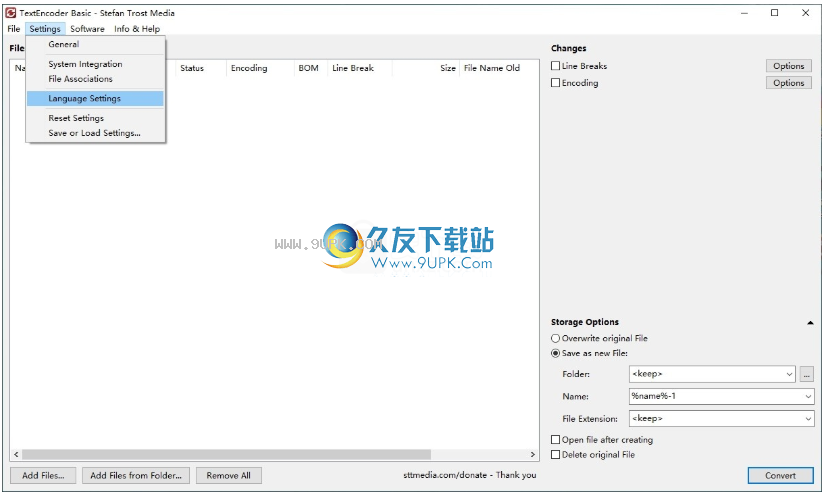Image resolution: width=823 pixels, height=493 pixels.
Task: Click the Convert button
Action: (x=780, y=475)
